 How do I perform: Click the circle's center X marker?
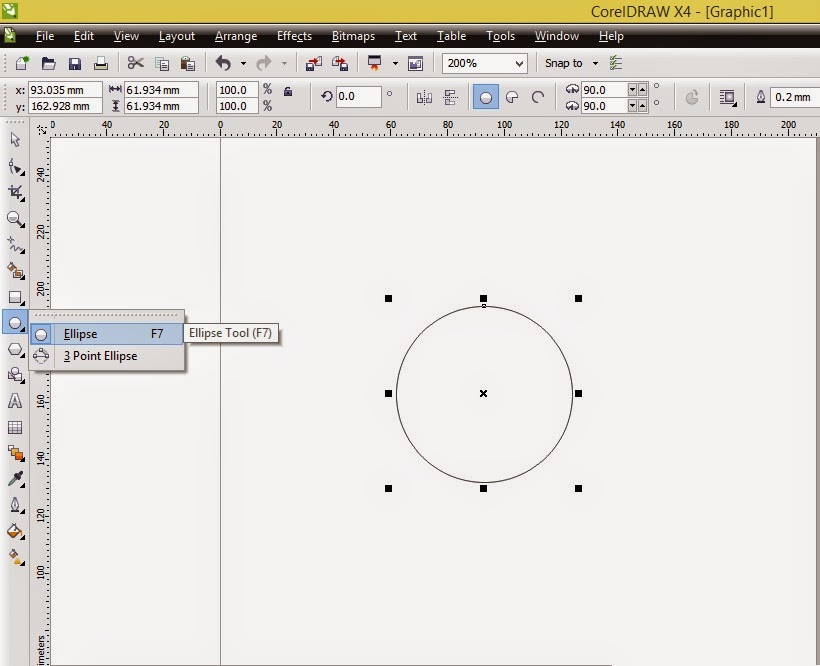pyautogui.click(x=483, y=393)
